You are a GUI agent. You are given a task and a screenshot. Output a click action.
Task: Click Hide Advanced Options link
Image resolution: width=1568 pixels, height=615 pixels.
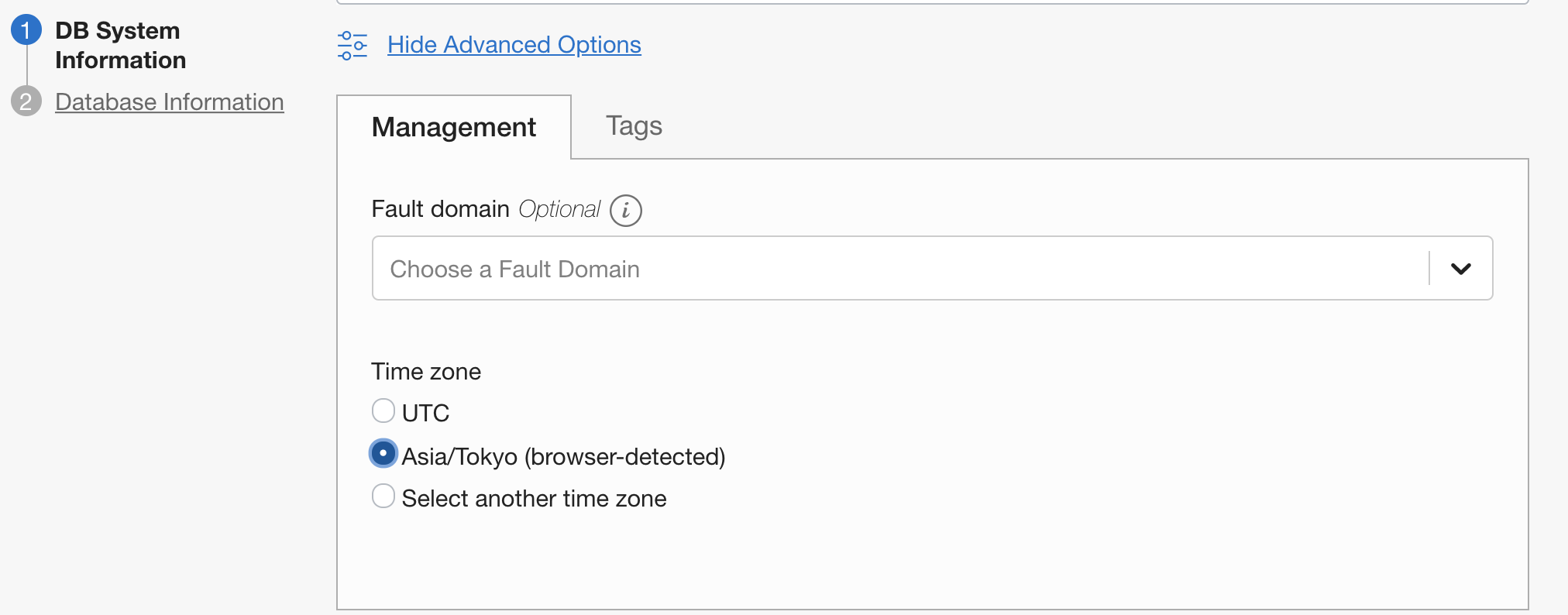(514, 45)
